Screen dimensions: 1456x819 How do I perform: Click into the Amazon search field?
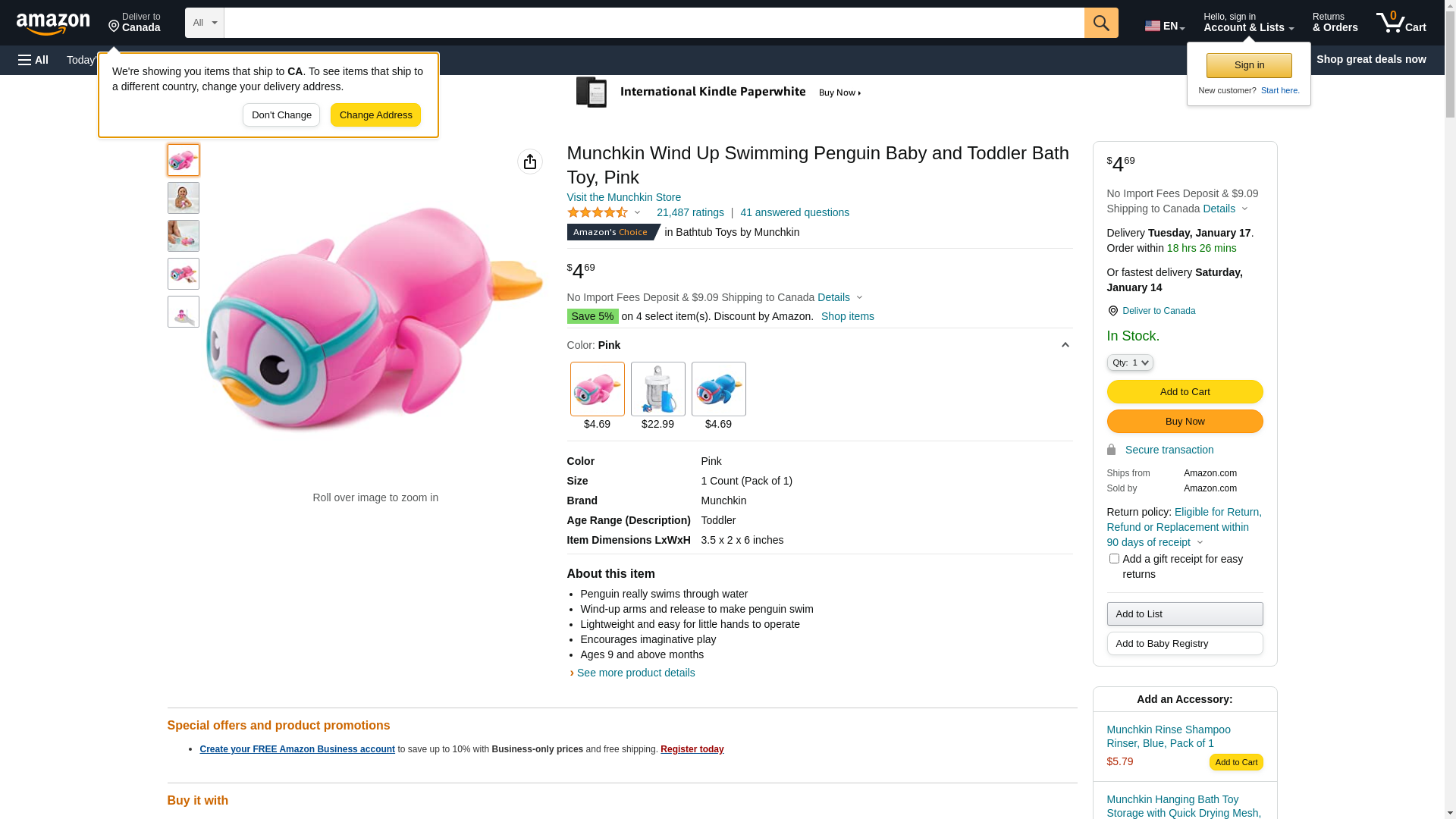(x=654, y=23)
